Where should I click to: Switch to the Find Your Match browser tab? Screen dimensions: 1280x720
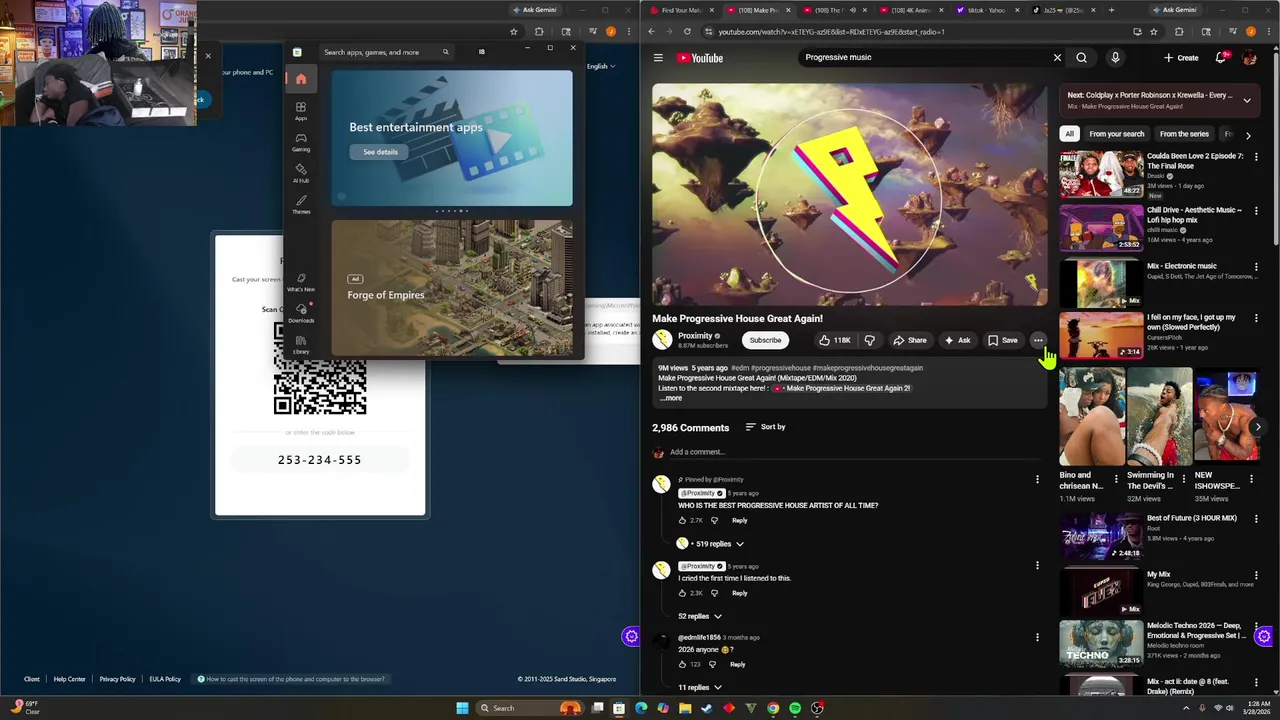[680, 10]
